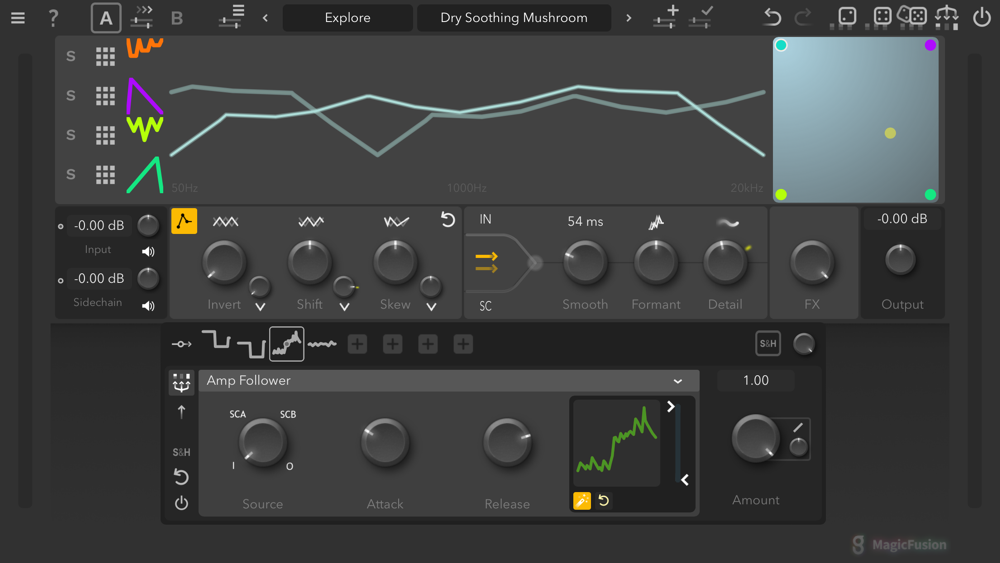1000x563 pixels.
Task: Reset the Invert/Shift/Skew section
Action: point(448,220)
